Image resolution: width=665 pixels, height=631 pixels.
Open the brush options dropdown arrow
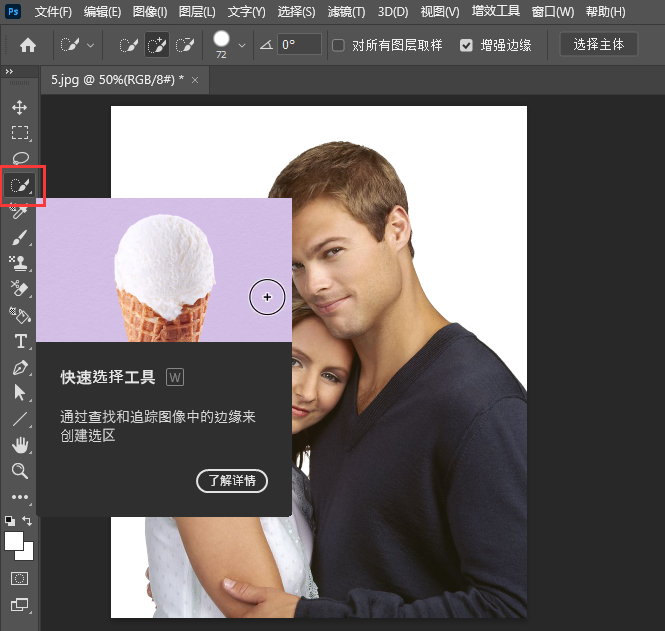[x=242, y=45]
